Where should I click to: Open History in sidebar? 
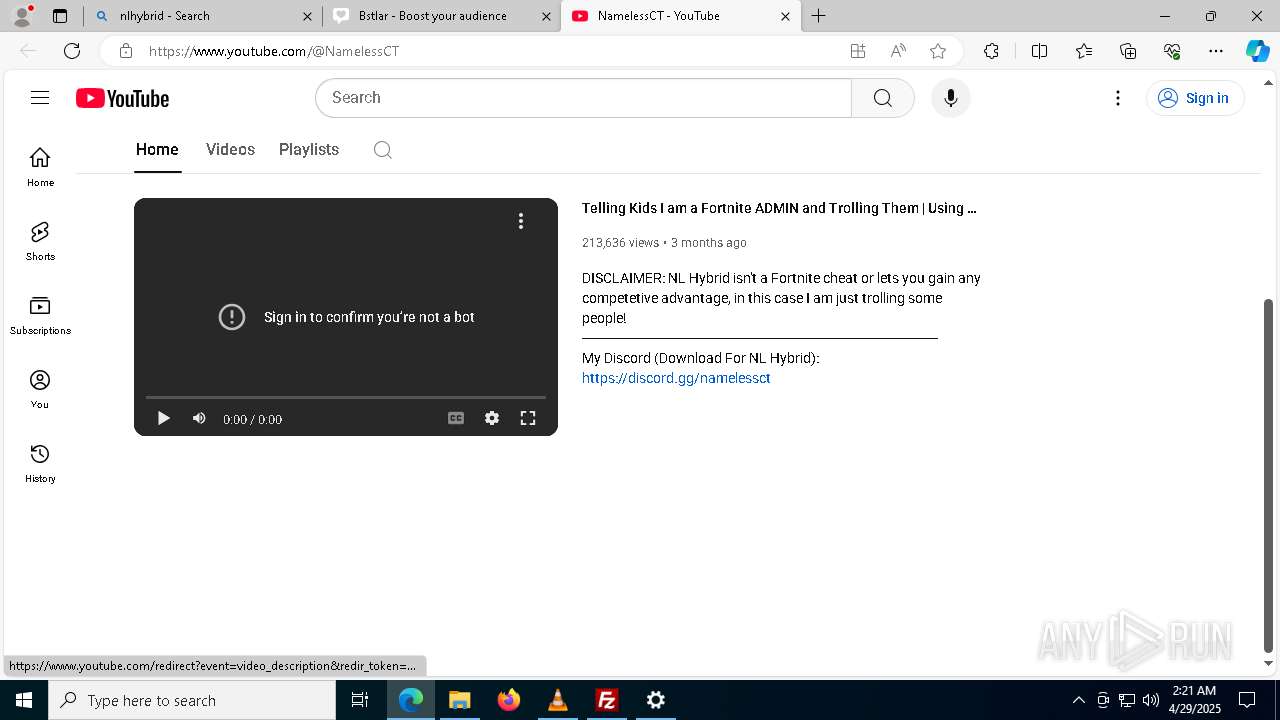click(x=40, y=463)
